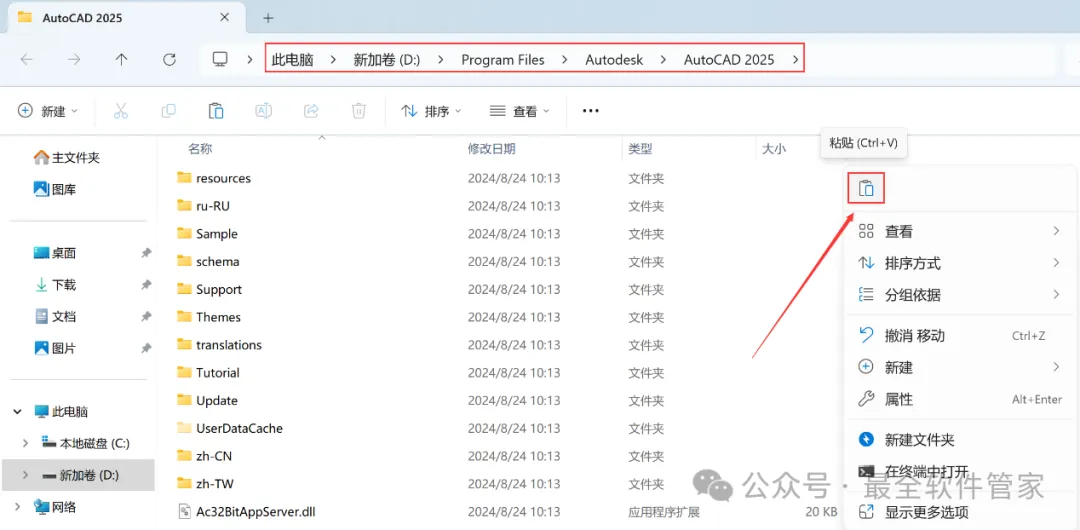This screenshot has width=1080, height=530.
Task: Open a new tab with the plus button
Action: pos(269,18)
